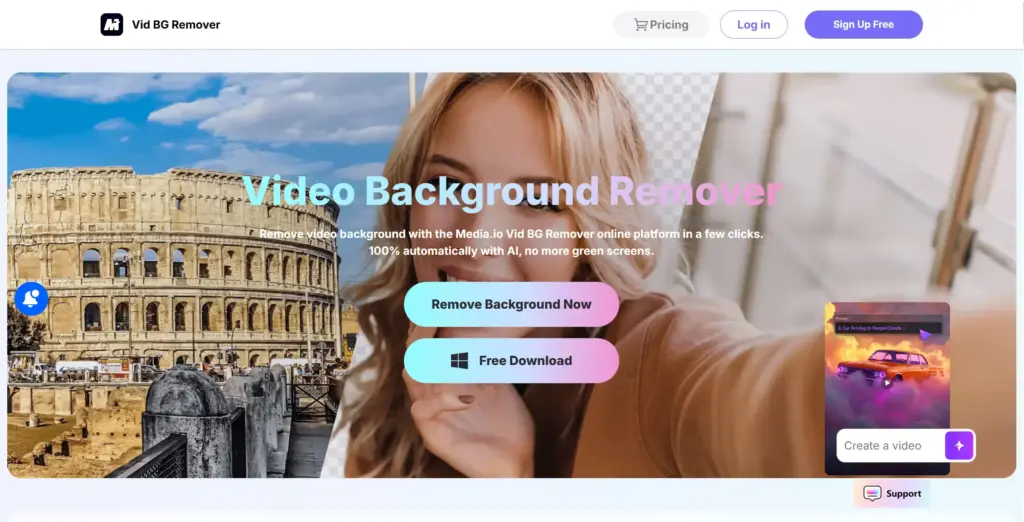Click the Free Download button
This screenshot has width=1024, height=522.
pos(511,361)
